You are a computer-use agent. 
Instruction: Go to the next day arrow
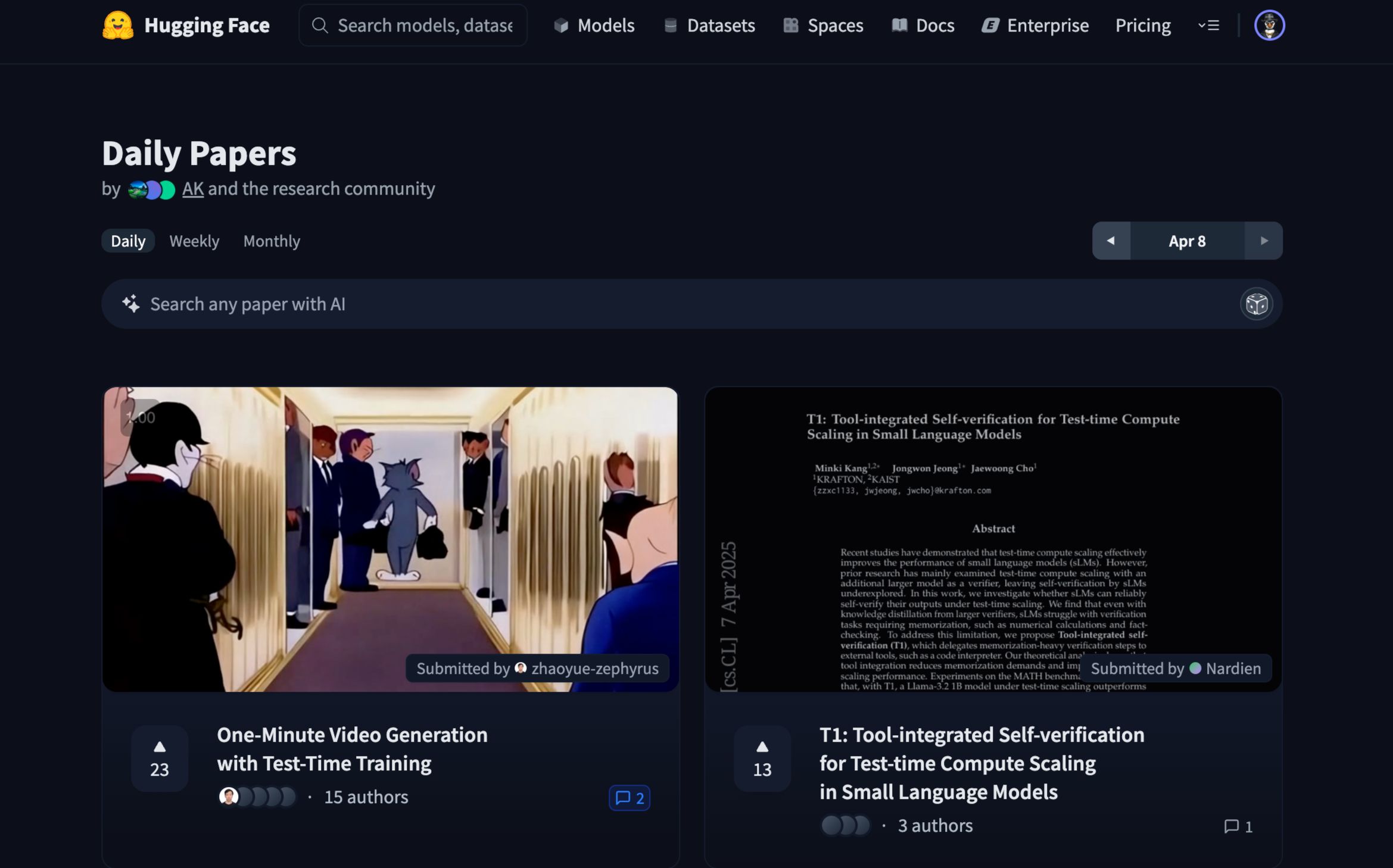click(x=1264, y=241)
